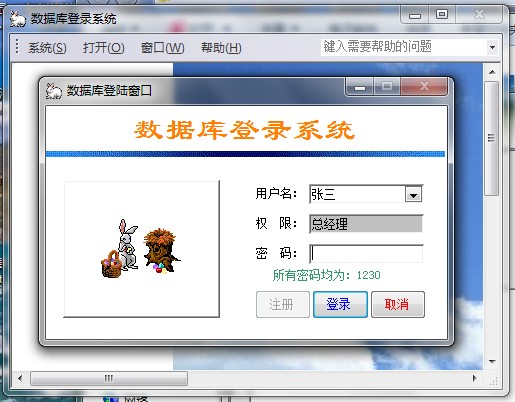Click the rabbit icon in main 数据库登录系统 title bar
The height and width of the screenshot is (402, 515).
click(x=17, y=19)
